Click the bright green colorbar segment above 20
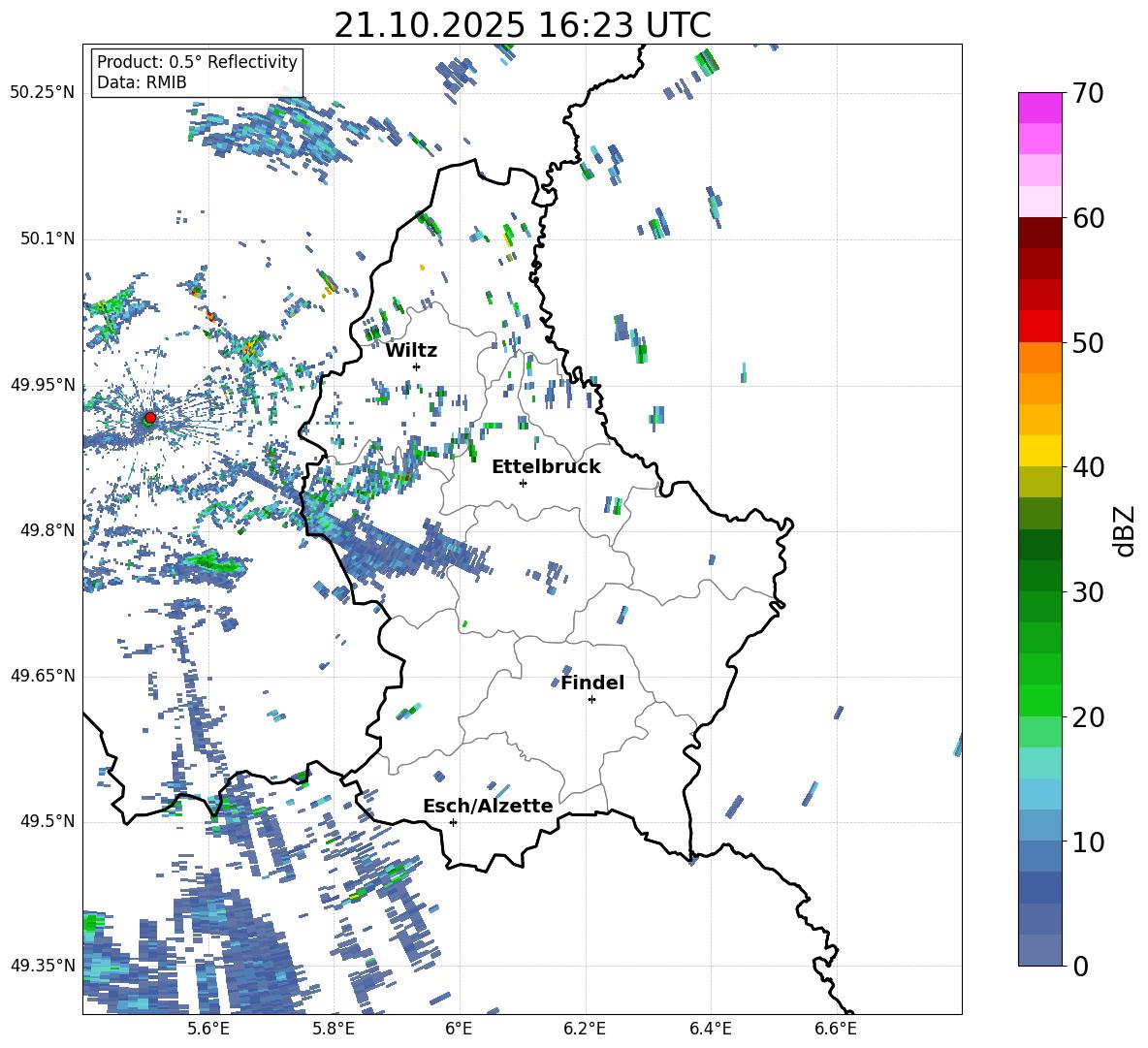 point(1039,700)
